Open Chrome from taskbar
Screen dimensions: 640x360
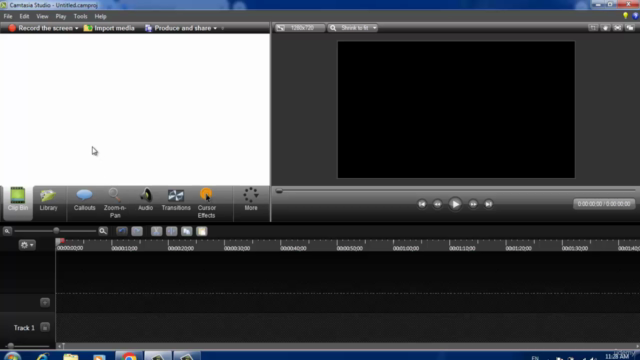(129, 356)
